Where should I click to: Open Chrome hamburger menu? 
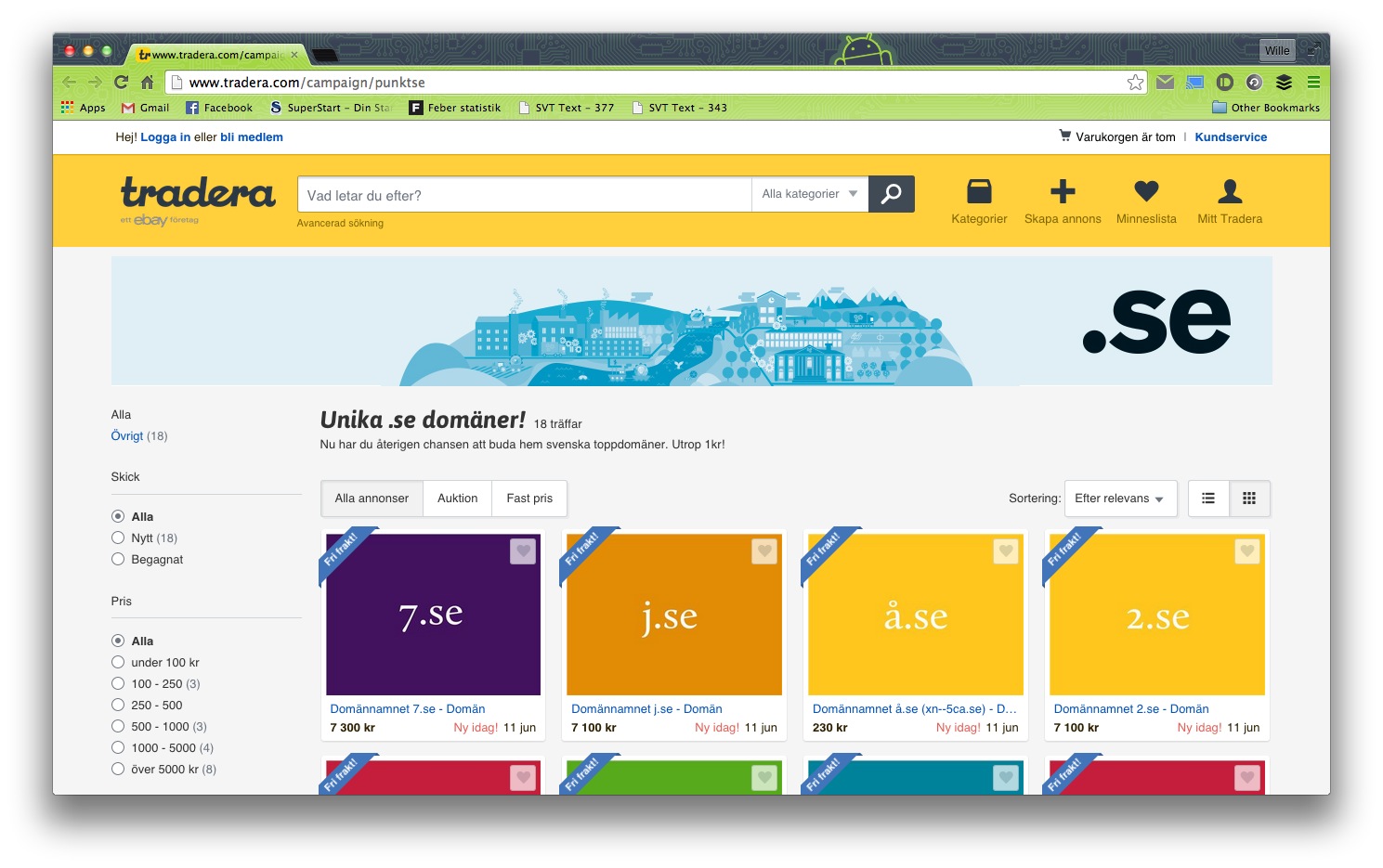pyautogui.click(x=1313, y=82)
